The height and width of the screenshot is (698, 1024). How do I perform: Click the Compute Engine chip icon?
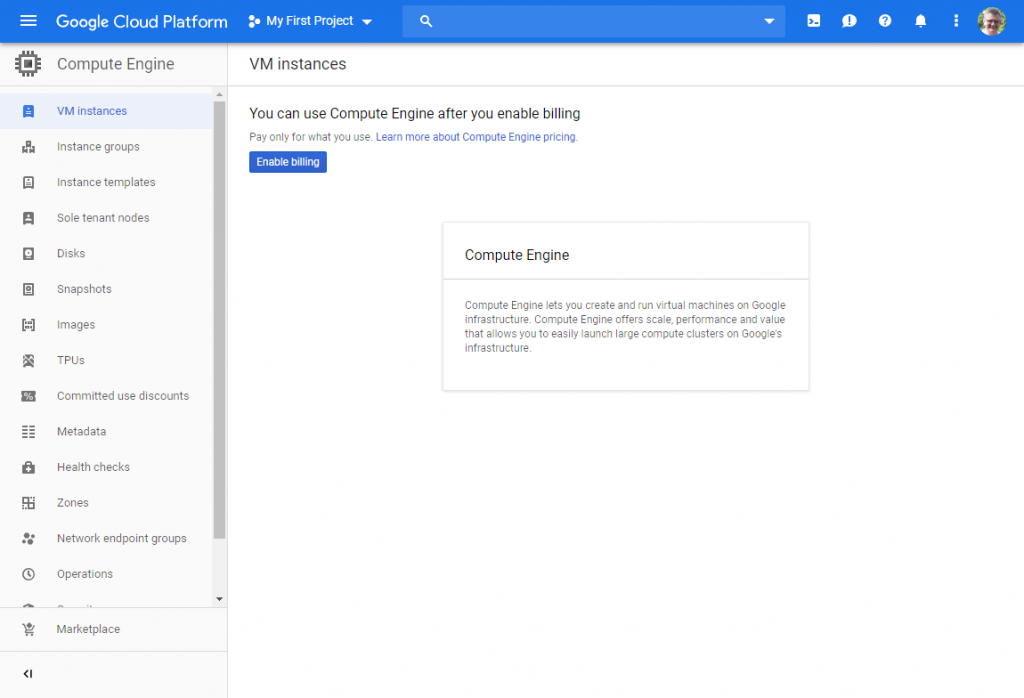pos(28,64)
